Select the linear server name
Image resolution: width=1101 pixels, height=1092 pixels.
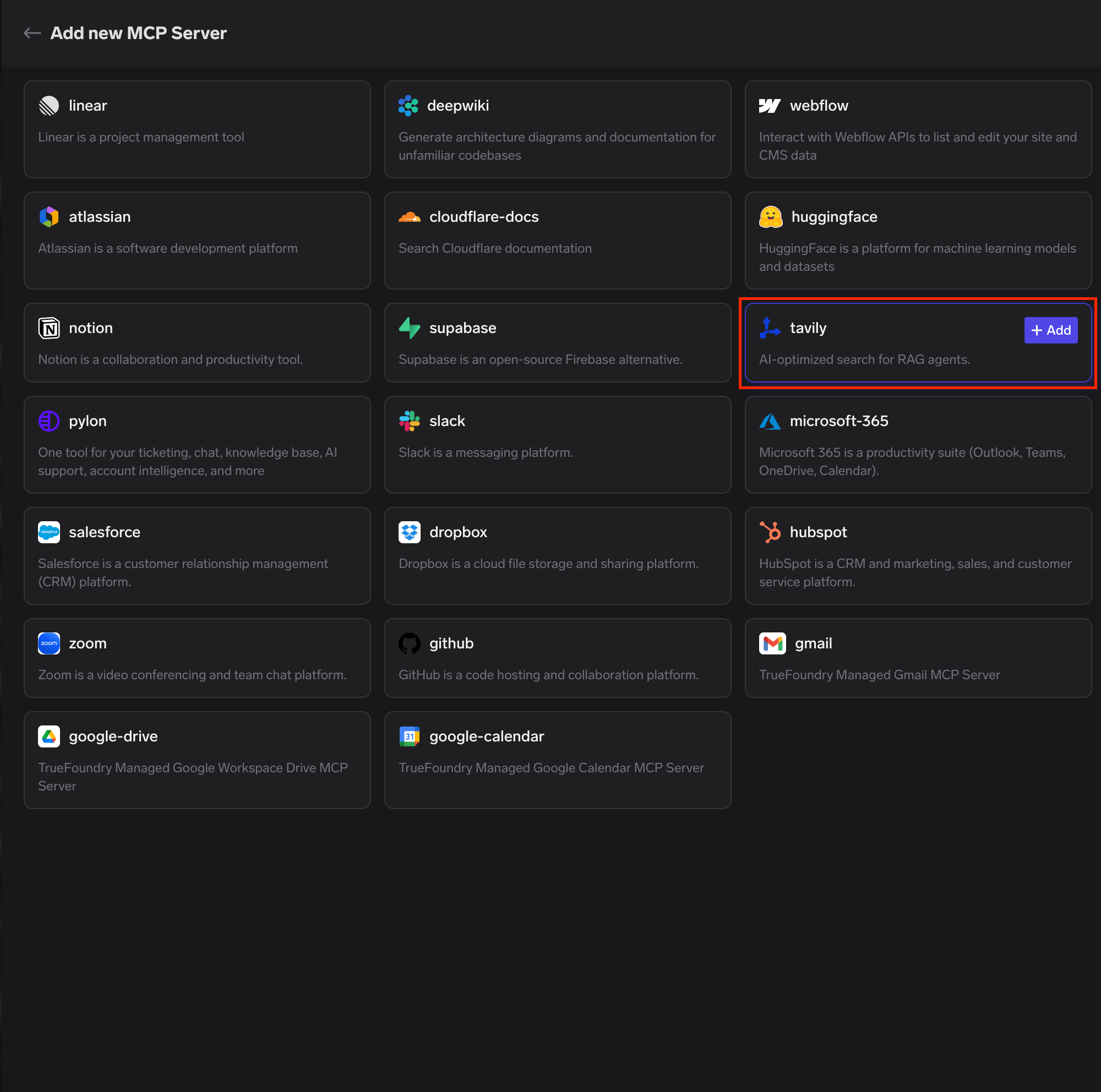[x=88, y=105]
